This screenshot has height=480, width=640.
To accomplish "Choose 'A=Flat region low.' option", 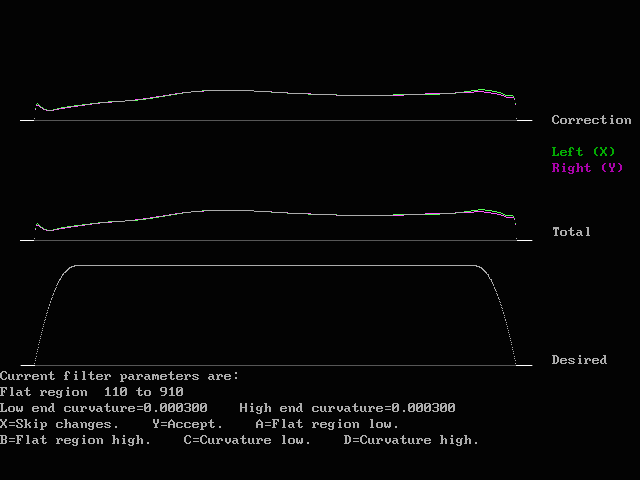I will coord(327,424).
